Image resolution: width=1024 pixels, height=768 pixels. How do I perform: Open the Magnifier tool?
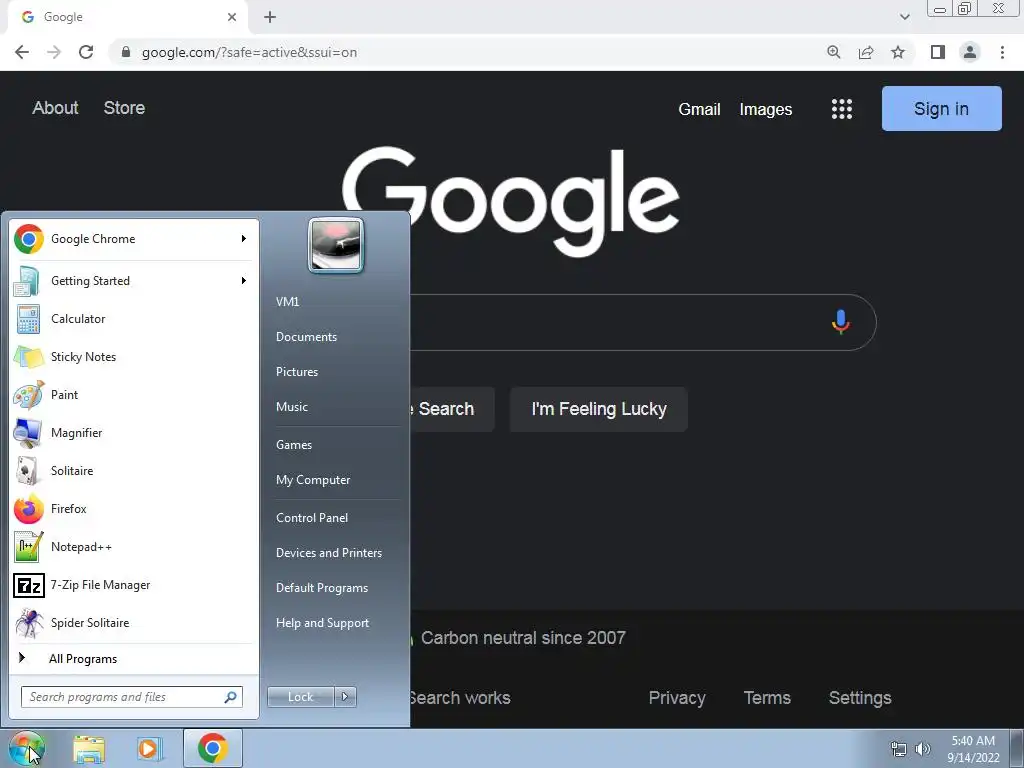point(133,432)
